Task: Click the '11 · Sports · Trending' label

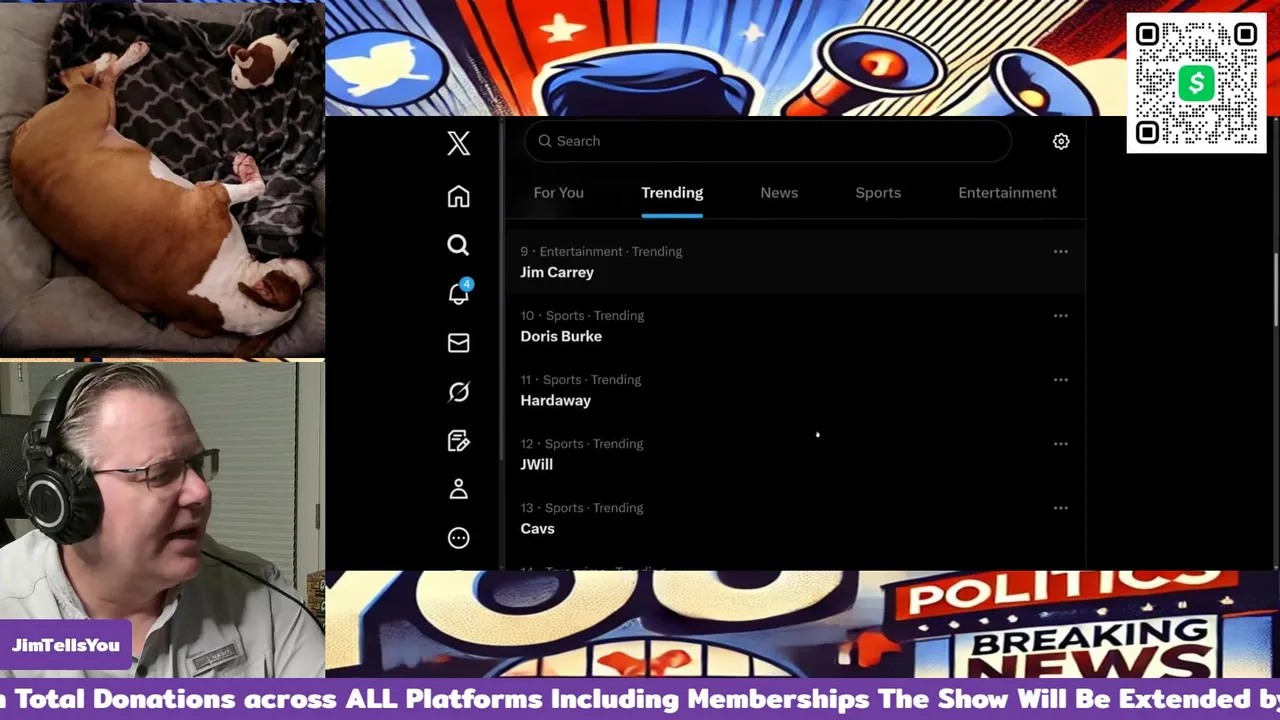Action: [580, 379]
